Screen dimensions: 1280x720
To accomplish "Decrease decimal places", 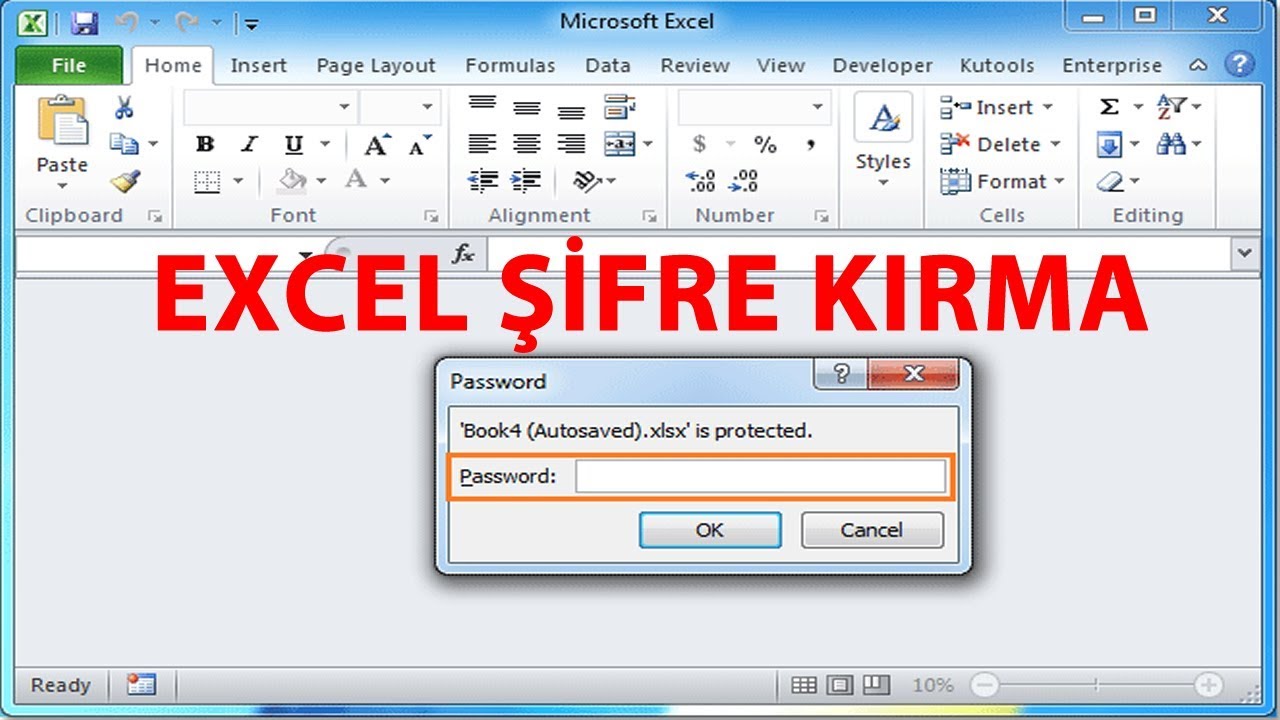I will tap(744, 181).
